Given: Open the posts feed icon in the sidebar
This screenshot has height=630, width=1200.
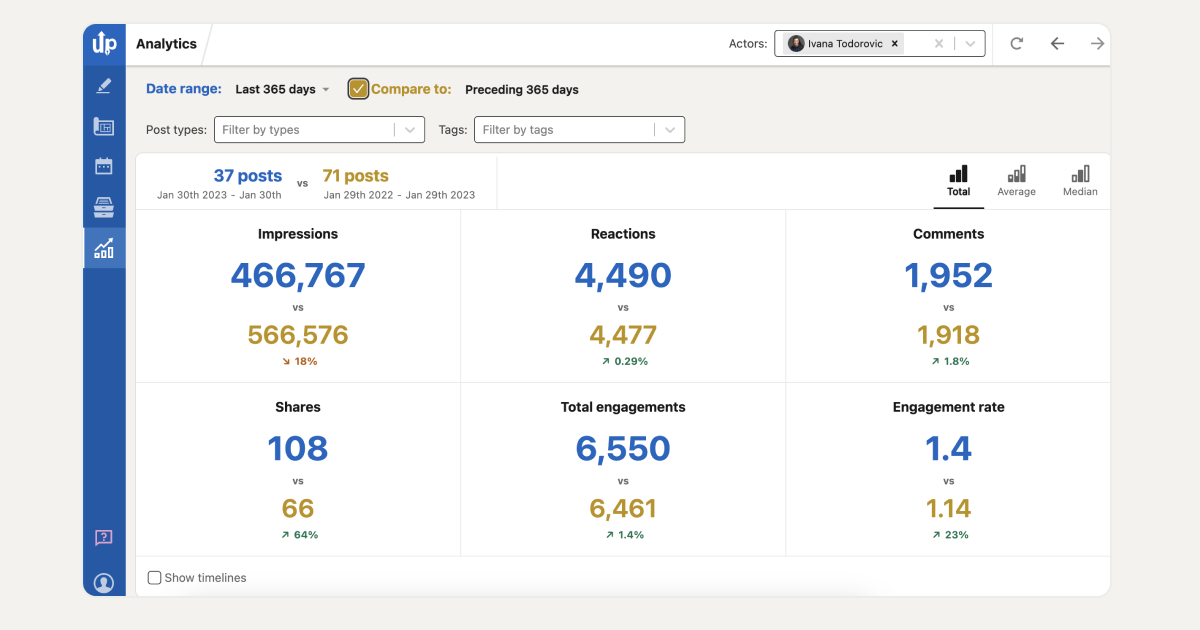Looking at the screenshot, I should pyautogui.click(x=103, y=126).
